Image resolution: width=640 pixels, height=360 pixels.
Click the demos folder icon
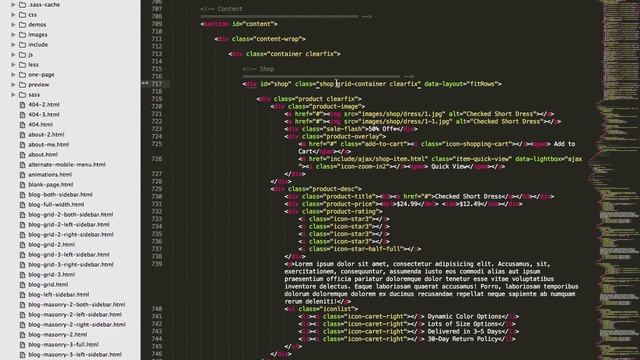(x=23, y=24)
